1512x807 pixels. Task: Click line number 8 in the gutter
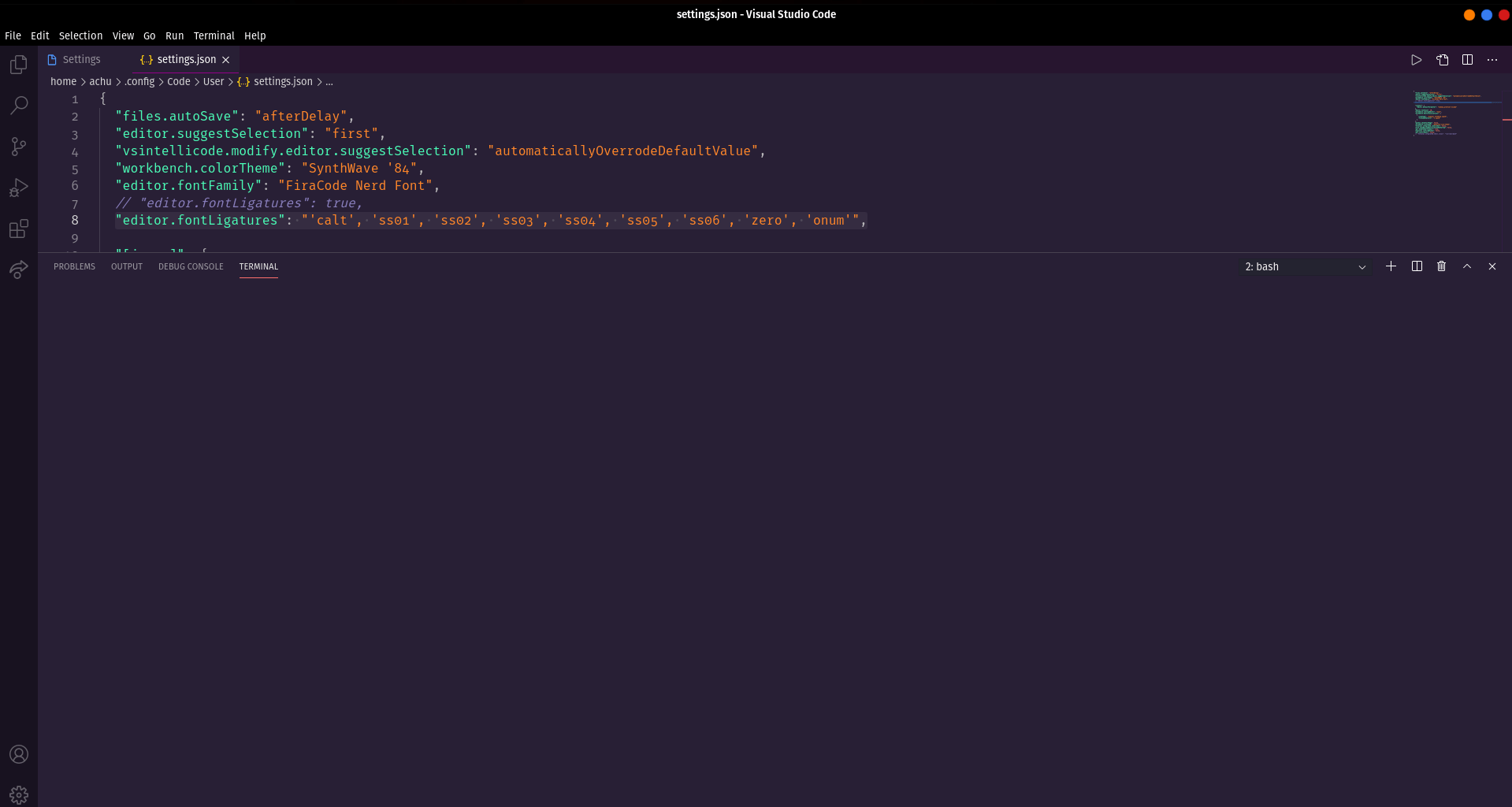coord(75,221)
